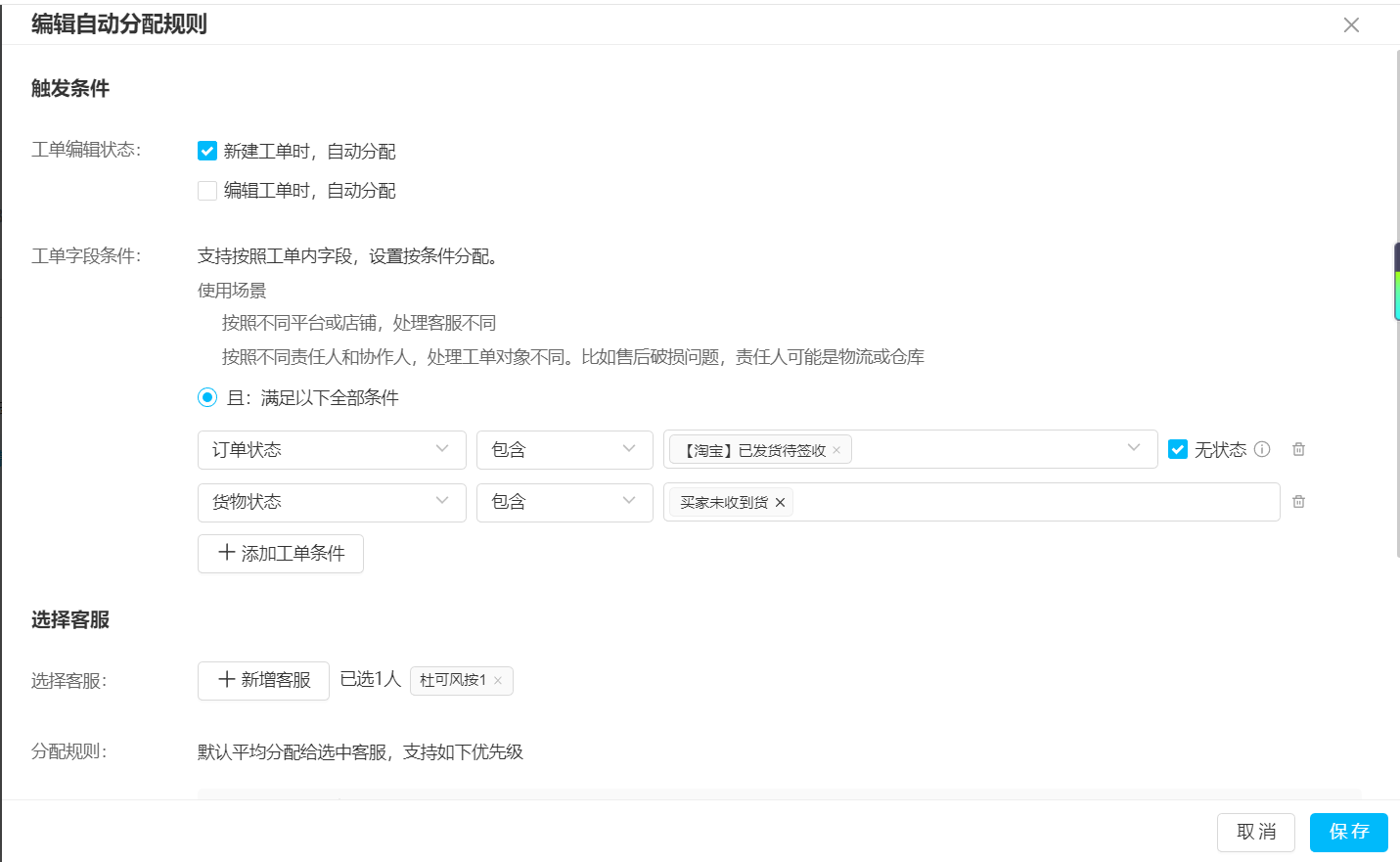The height and width of the screenshot is (862, 1400).
Task: Delete the 订单状态 condition row
Action: click(x=1298, y=449)
